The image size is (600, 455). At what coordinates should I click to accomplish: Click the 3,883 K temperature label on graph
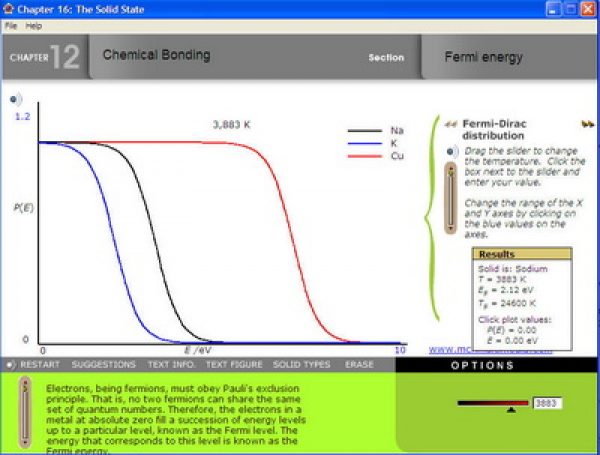(232, 124)
